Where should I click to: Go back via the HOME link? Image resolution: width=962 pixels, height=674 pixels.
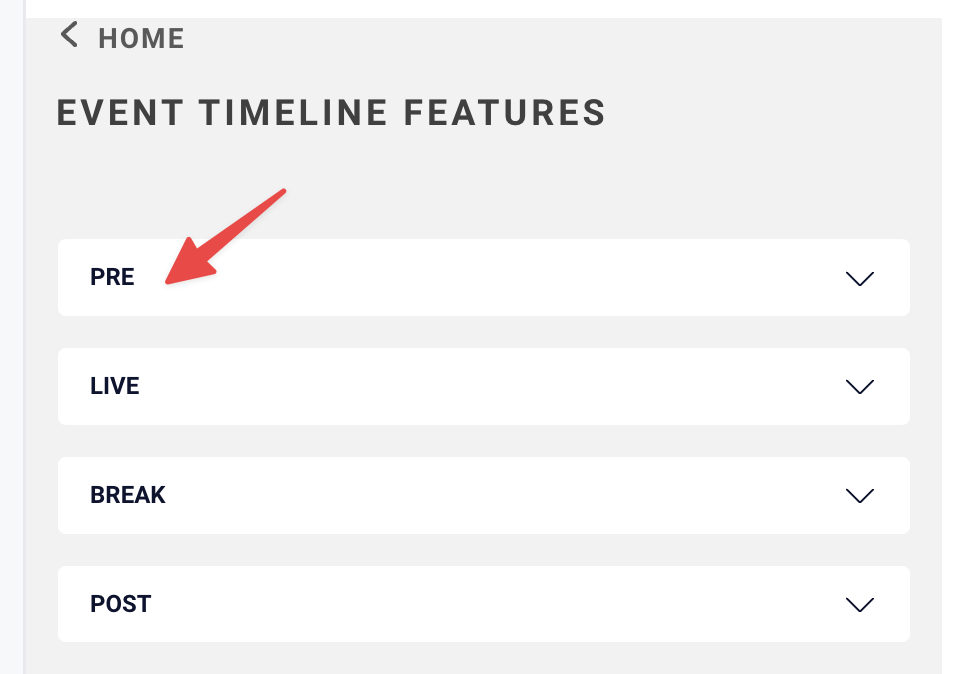click(x=141, y=39)
